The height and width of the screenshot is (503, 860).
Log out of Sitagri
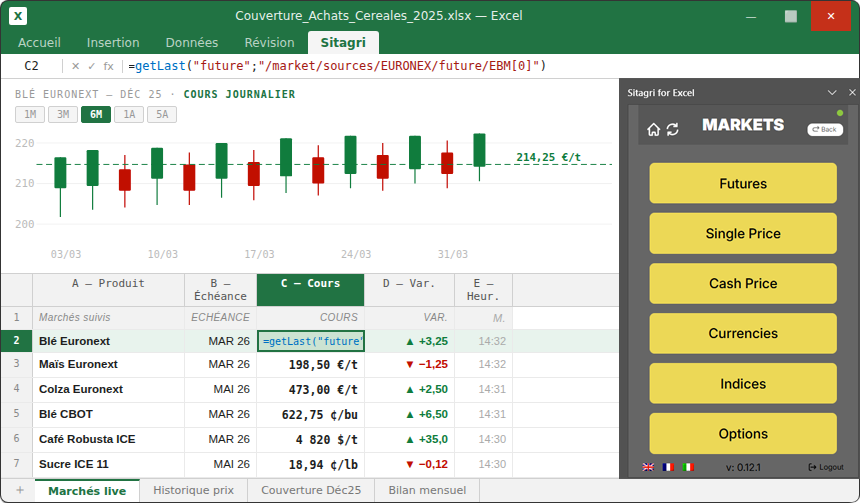tap(826, 467)
